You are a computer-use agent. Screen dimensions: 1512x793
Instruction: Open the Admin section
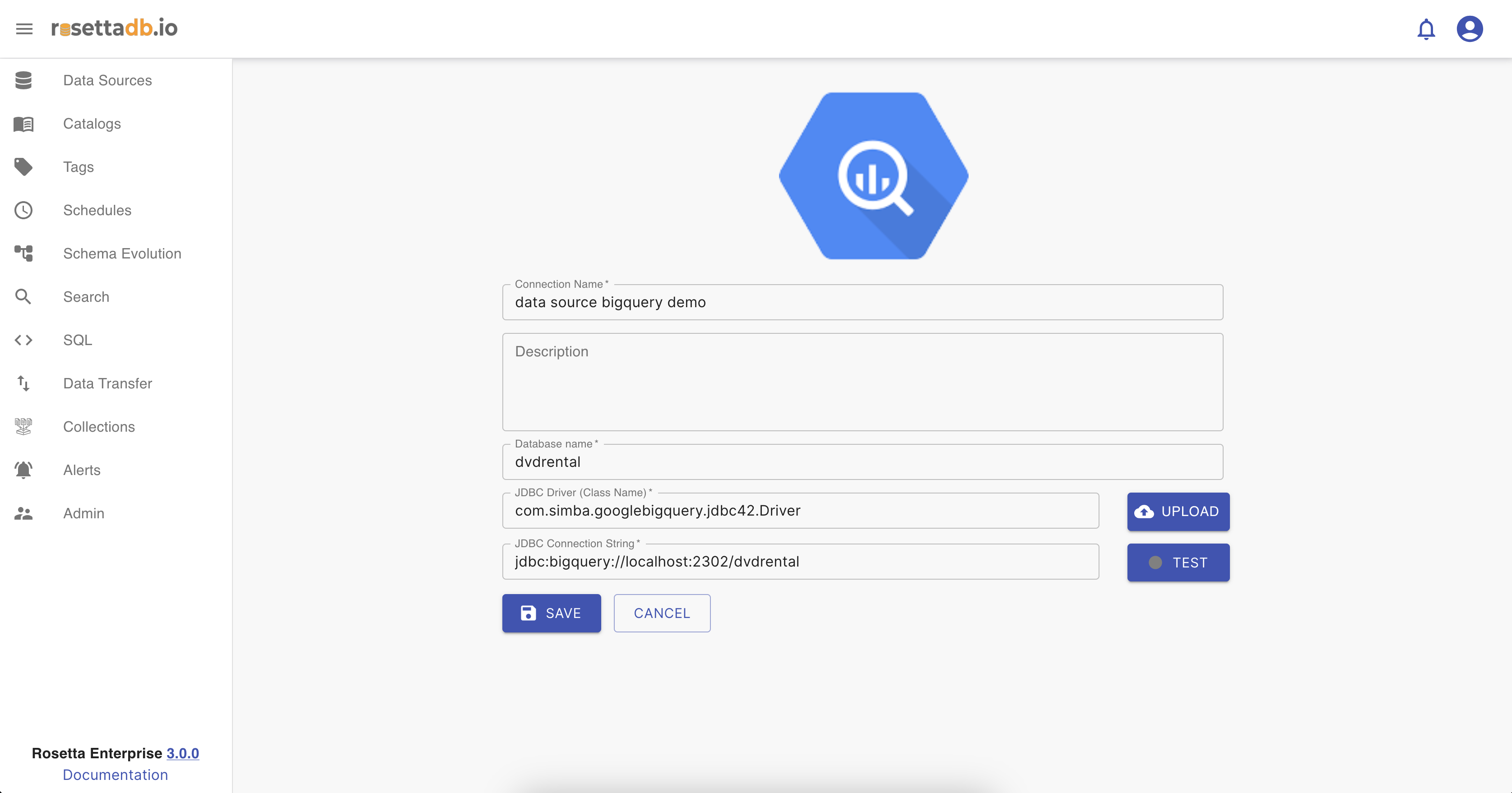(x=83, y=513)
